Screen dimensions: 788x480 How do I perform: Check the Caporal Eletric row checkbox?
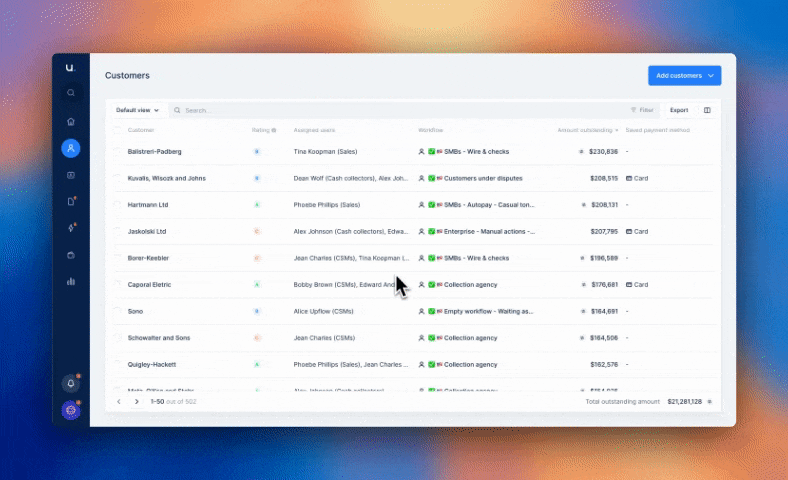[117, 284]
